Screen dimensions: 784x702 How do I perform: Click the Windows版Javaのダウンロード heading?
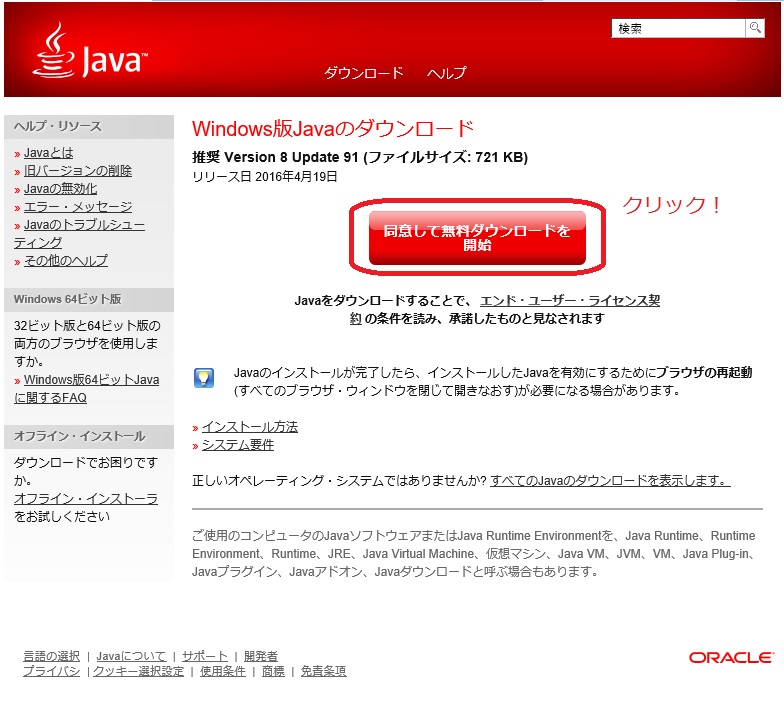coord(333,128)
